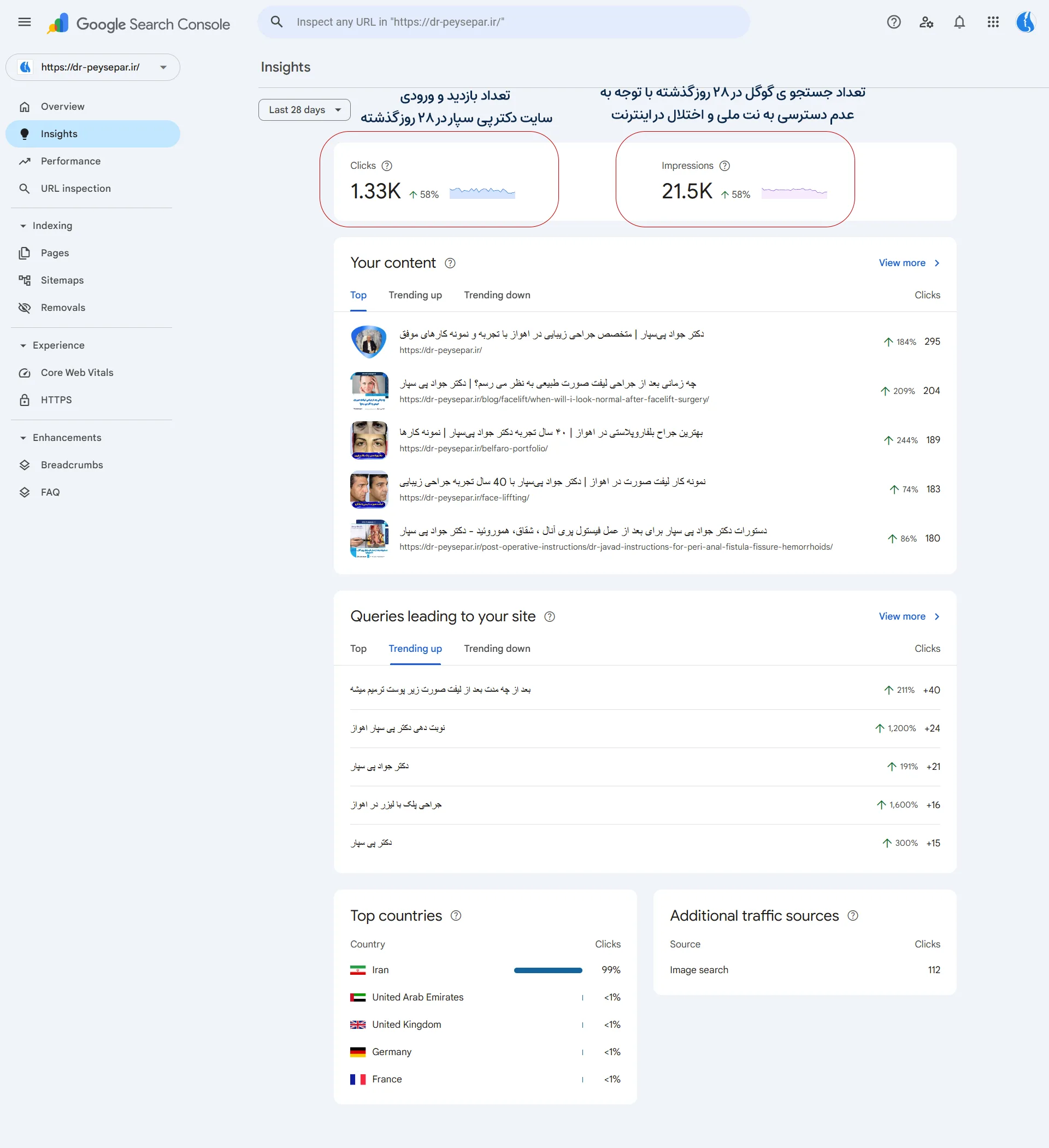Open the belfaro-portfolio content URL row
1049x1148 pixels.
point(645,440)
